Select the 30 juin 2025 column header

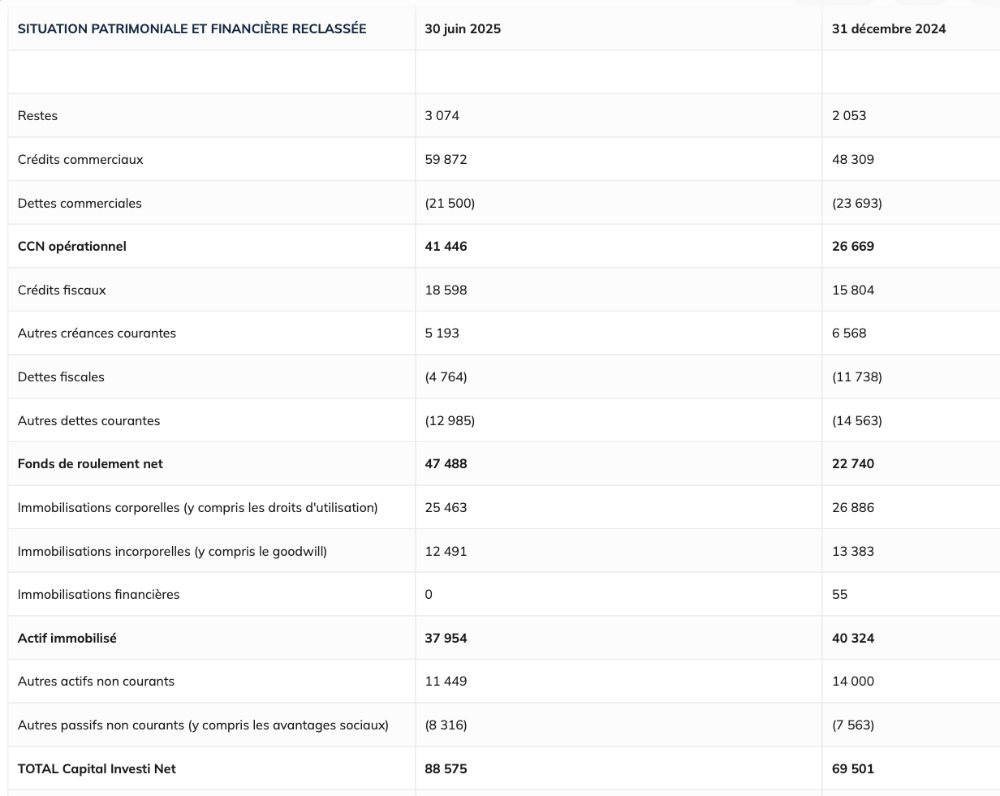(463, 29)
